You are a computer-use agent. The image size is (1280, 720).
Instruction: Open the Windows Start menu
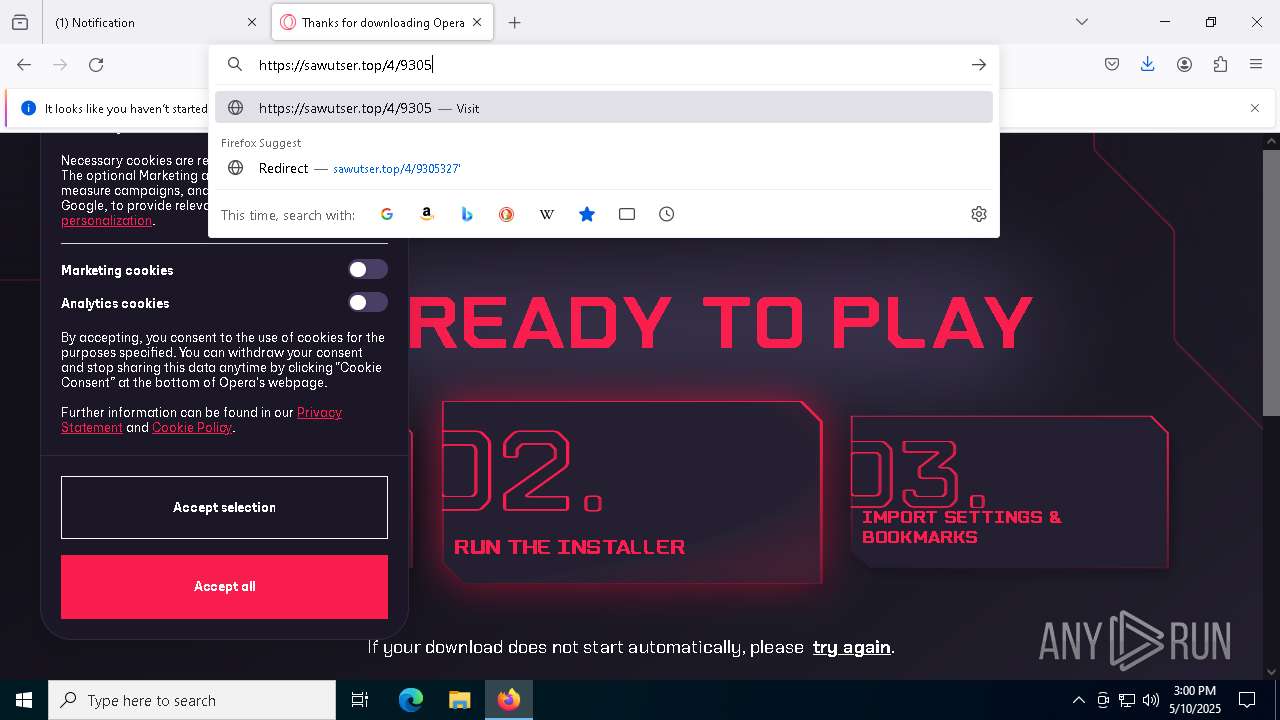coord(24,700)
